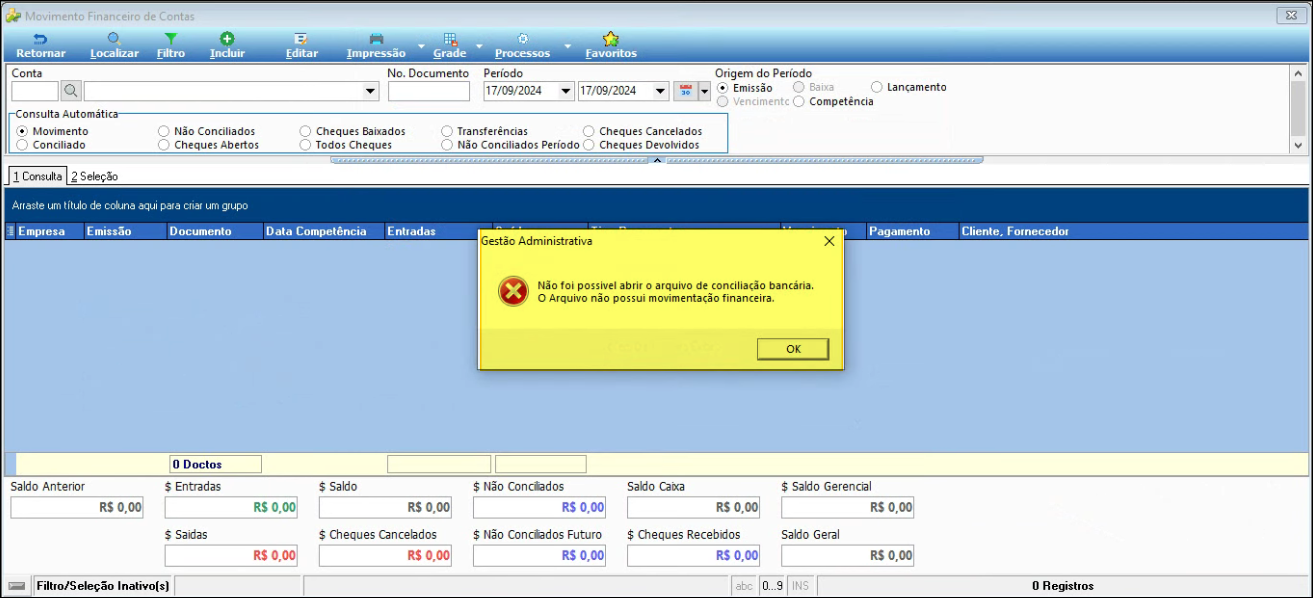The height and width of the screenshot is (598, 1313).
Task: Expand the Processos dropdown arrow
Action: (567, 46)
